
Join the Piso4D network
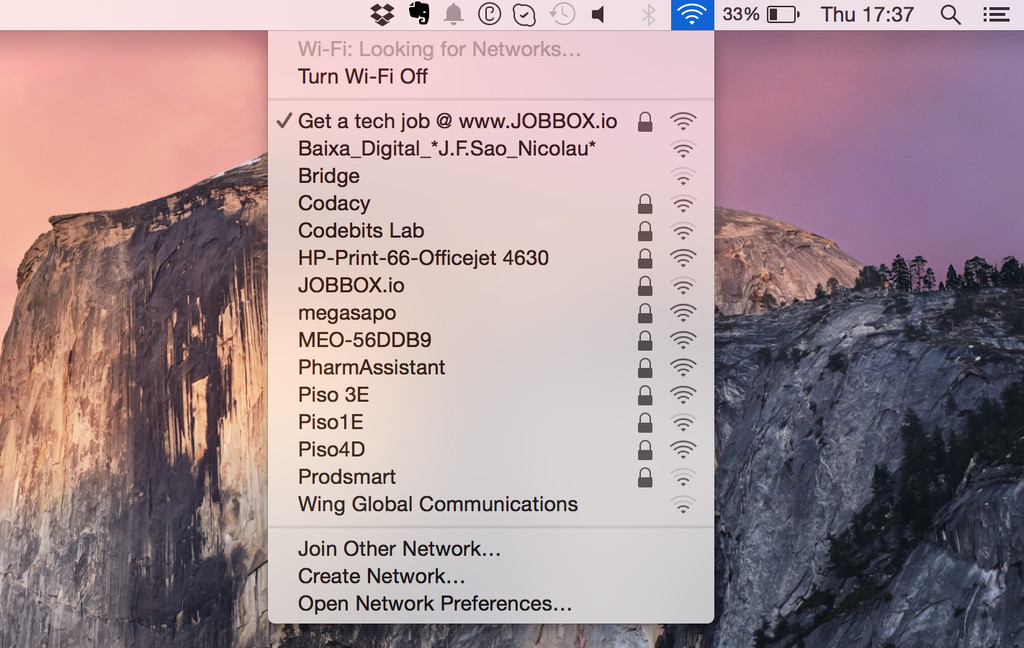point(490,449)
